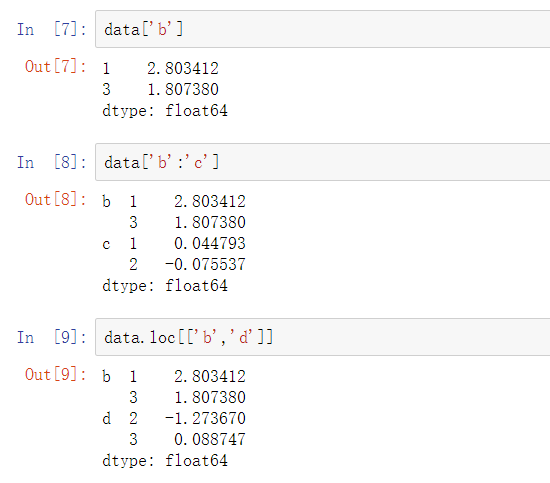Click value 0.088747 in Out[9]
This screenshot has width=550, height=483.
[210, 440]
